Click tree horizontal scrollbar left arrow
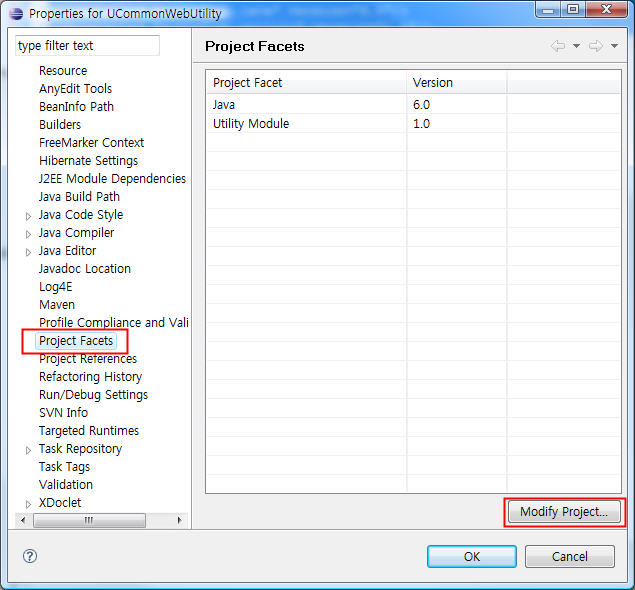This screenshot has width=635, height=590. coord(23,520)
